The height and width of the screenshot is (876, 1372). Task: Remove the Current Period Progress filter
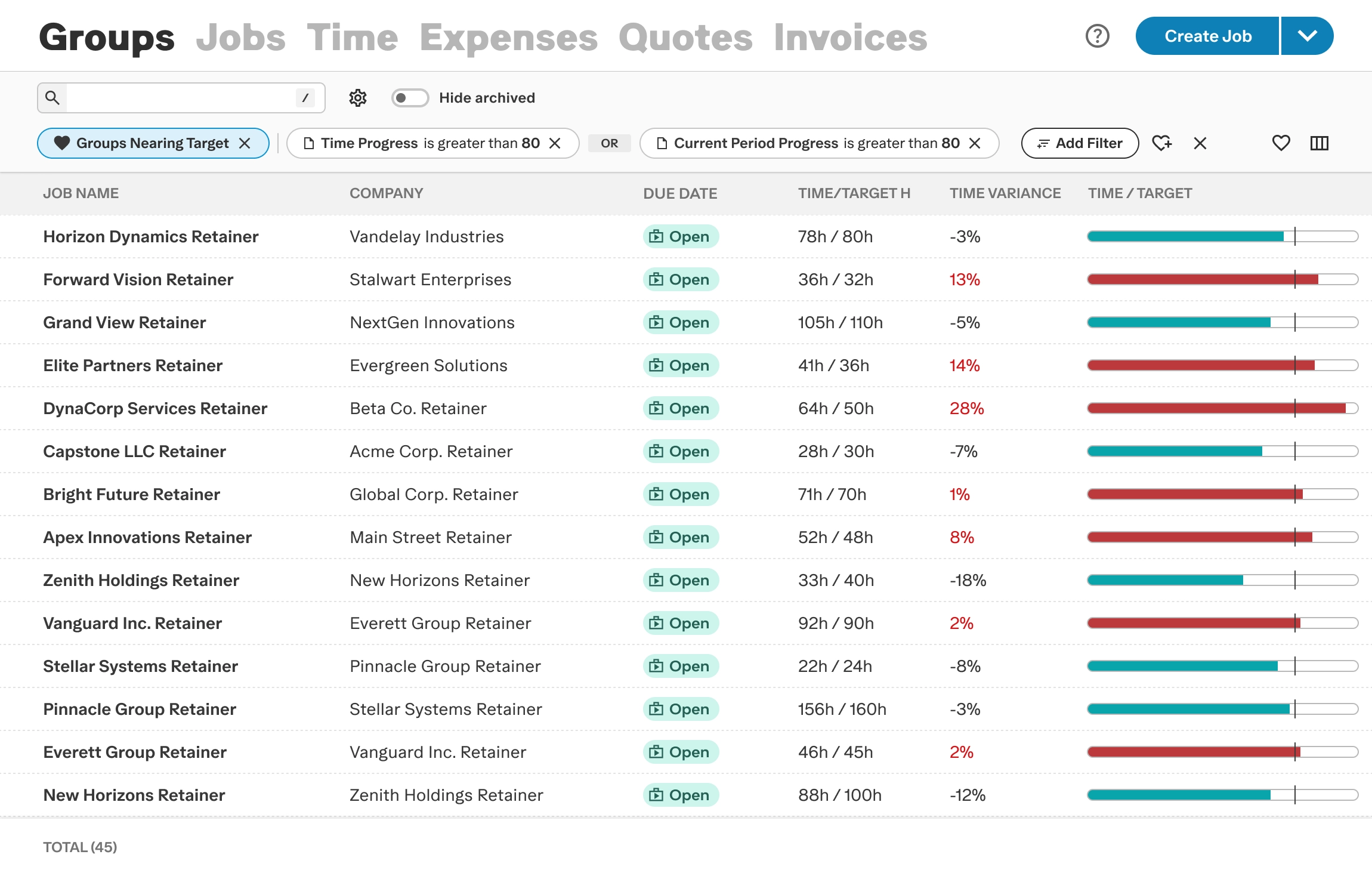click(x=975, y=143)
